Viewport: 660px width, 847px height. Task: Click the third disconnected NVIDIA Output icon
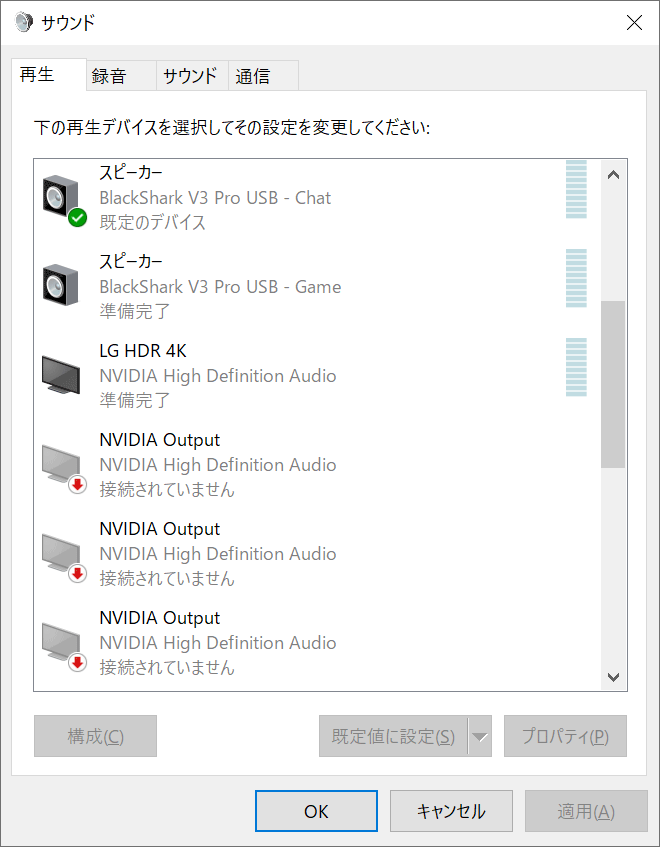[63, 642]
